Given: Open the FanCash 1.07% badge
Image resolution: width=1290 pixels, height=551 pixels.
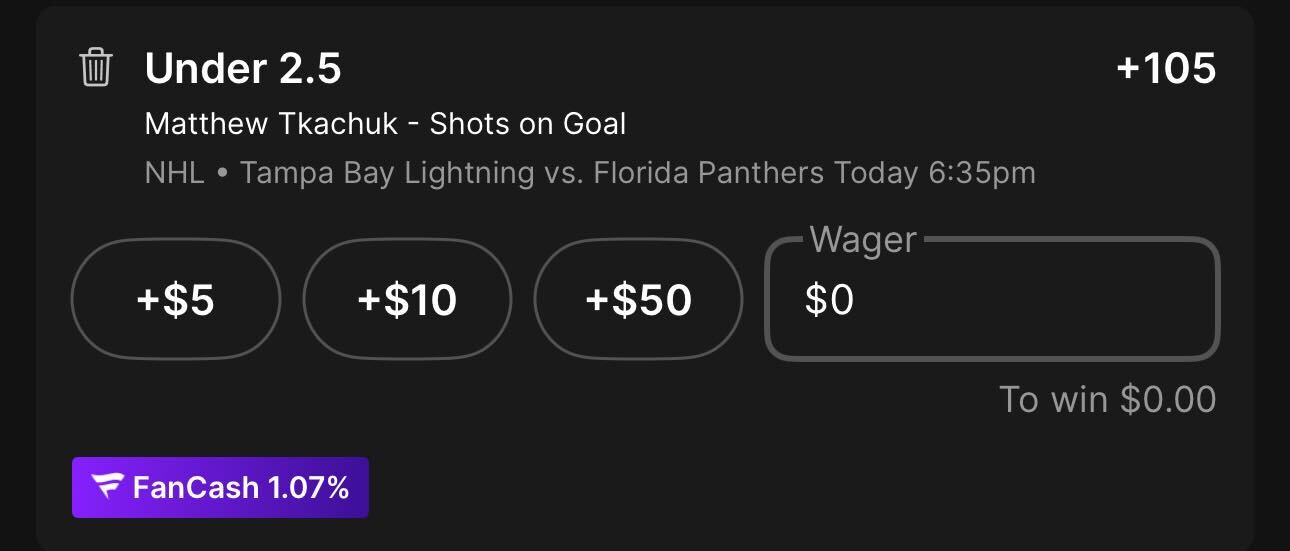Looking at the screenshot, I should pyautogui.click(x=220, y=487).
